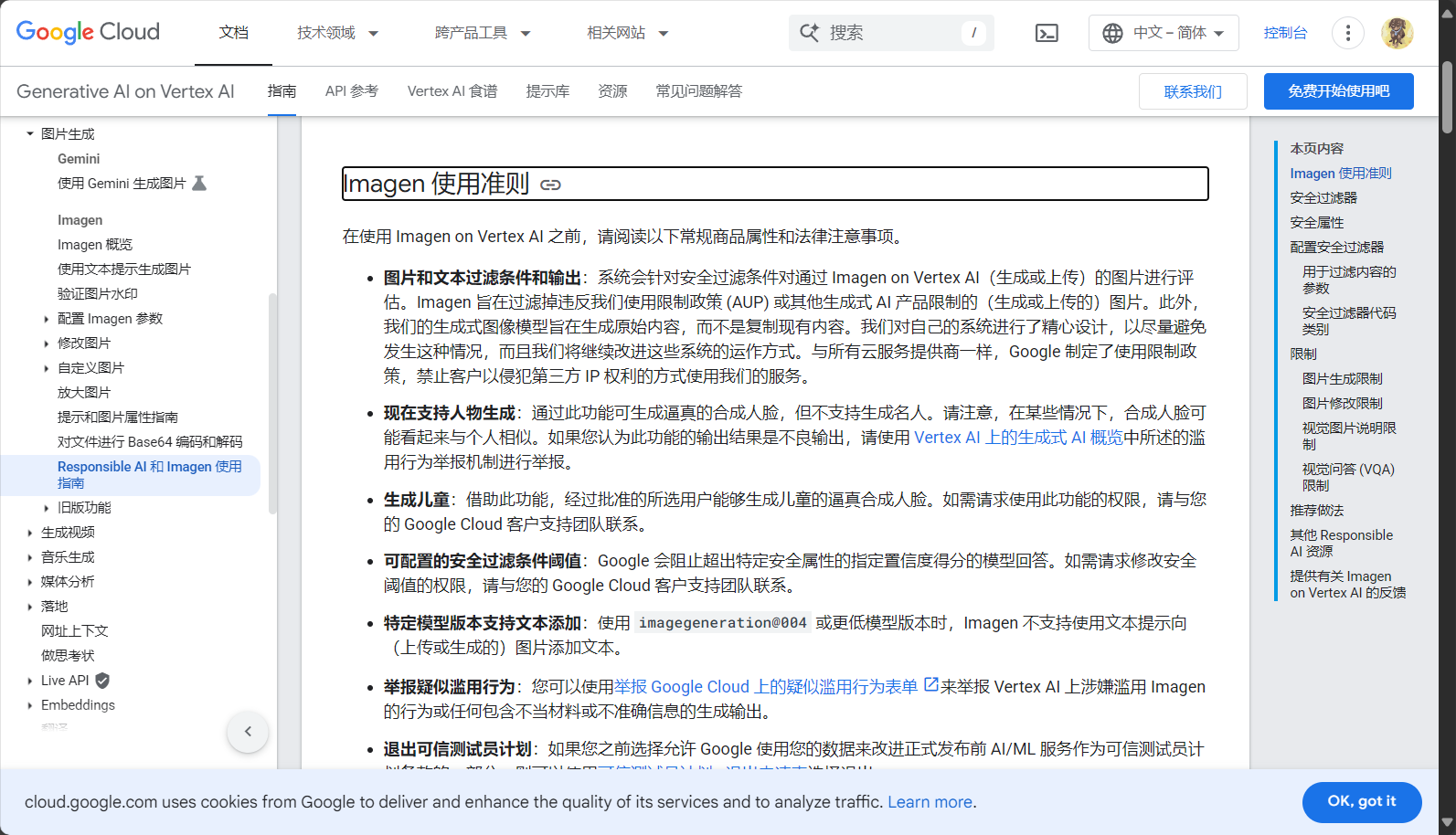Collapse the 图片生成 section
Viewport: 1456px width, 835px height.
click(x=29, y=133)
